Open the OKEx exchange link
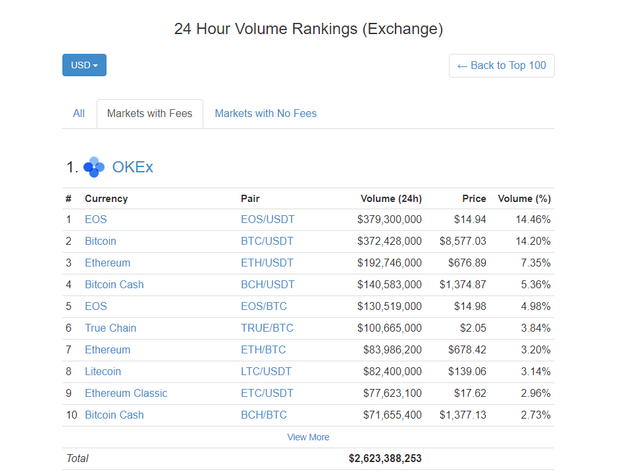This screenshot has height=475, width=640. click(133, 167)
